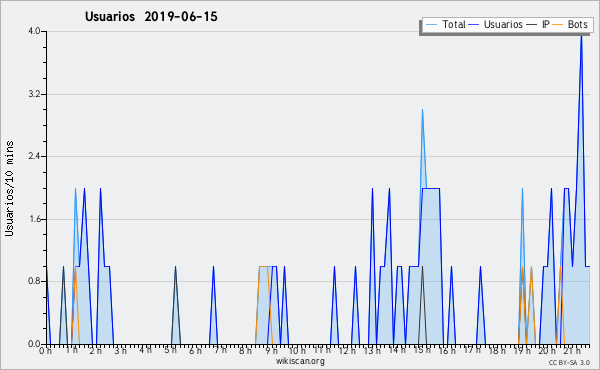
Task: Click the "10 h" x-axis label
Action: (297, 350)
